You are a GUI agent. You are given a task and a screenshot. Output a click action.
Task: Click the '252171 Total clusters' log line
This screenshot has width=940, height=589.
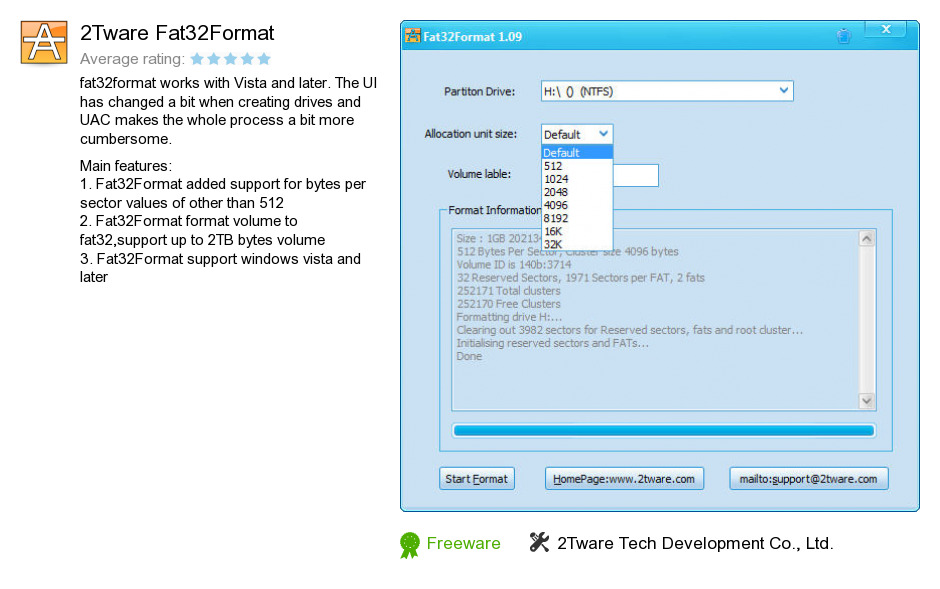[x=508, y=291]
